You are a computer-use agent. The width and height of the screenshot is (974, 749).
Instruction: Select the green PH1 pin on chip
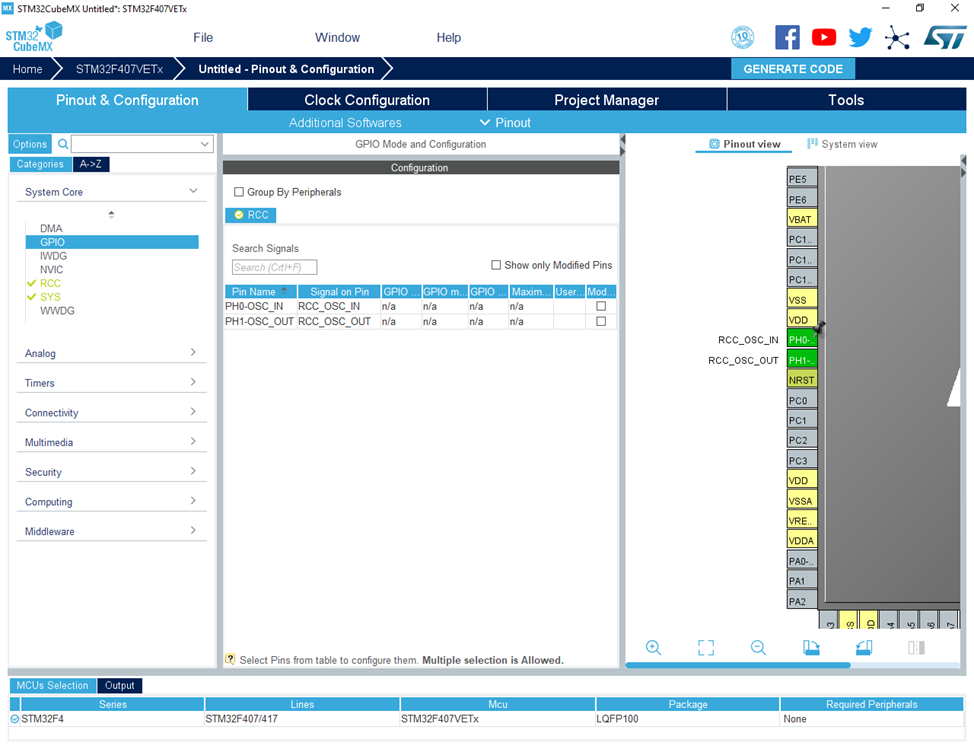coord(801,360)
